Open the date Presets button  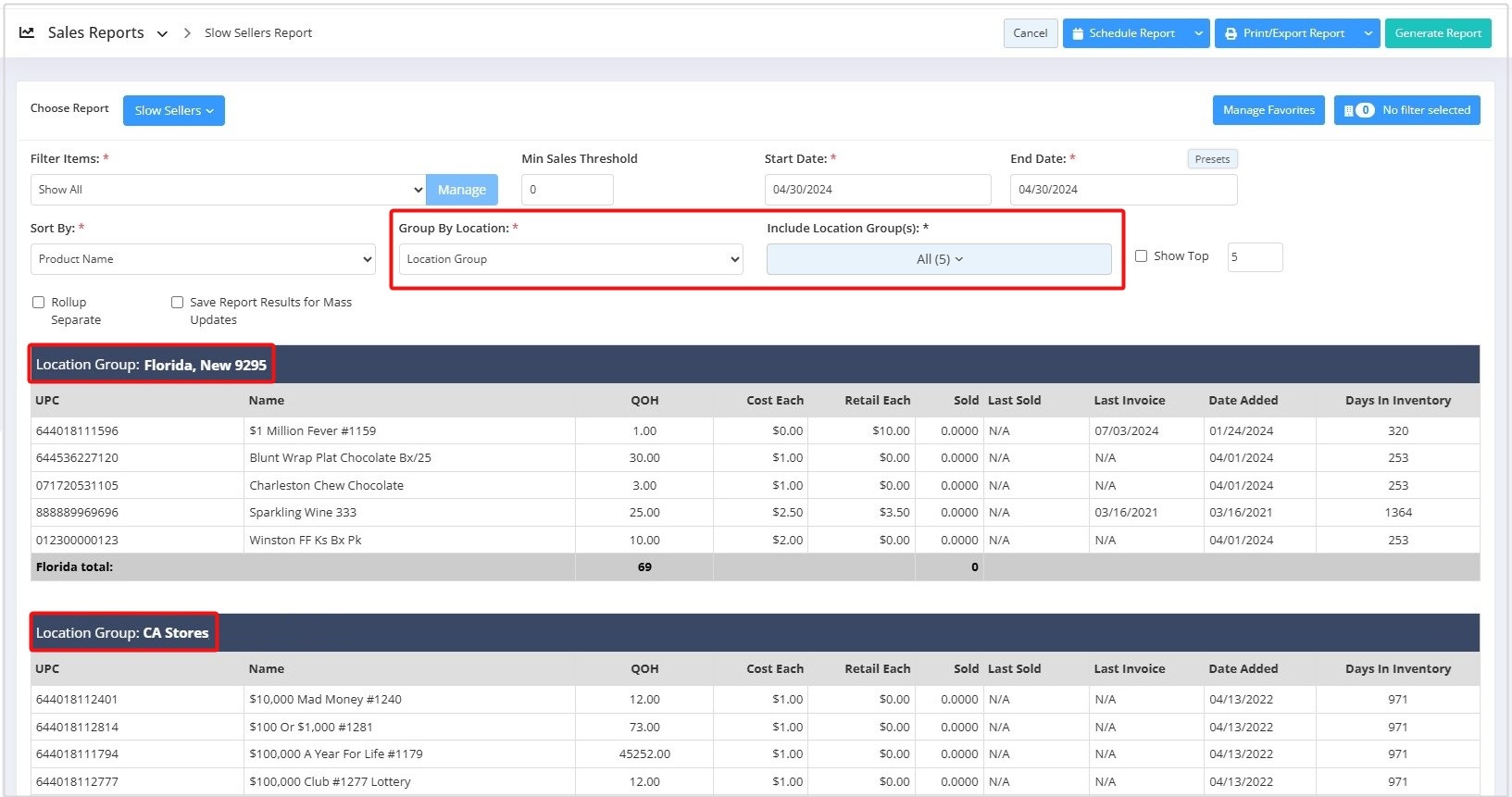[1212, 159]
